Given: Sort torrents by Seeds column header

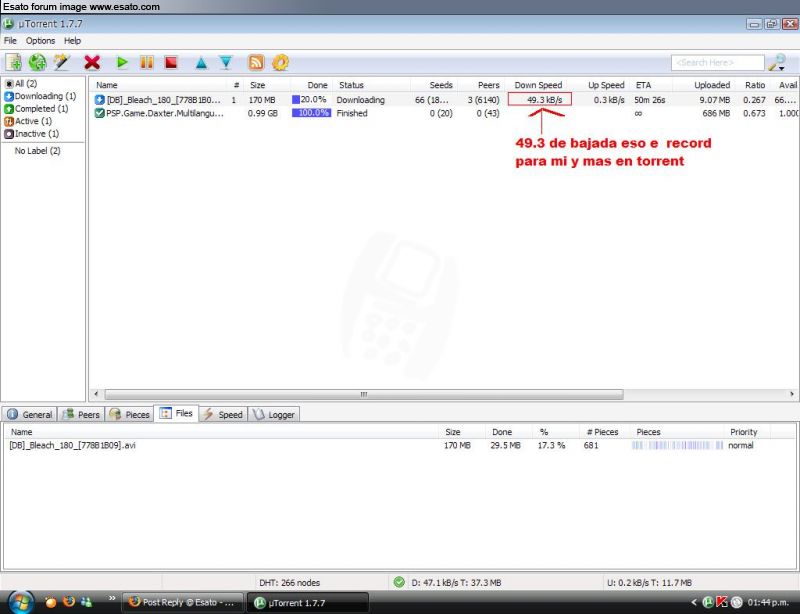Looking at the screenshot, I should [x=434, y=85].
